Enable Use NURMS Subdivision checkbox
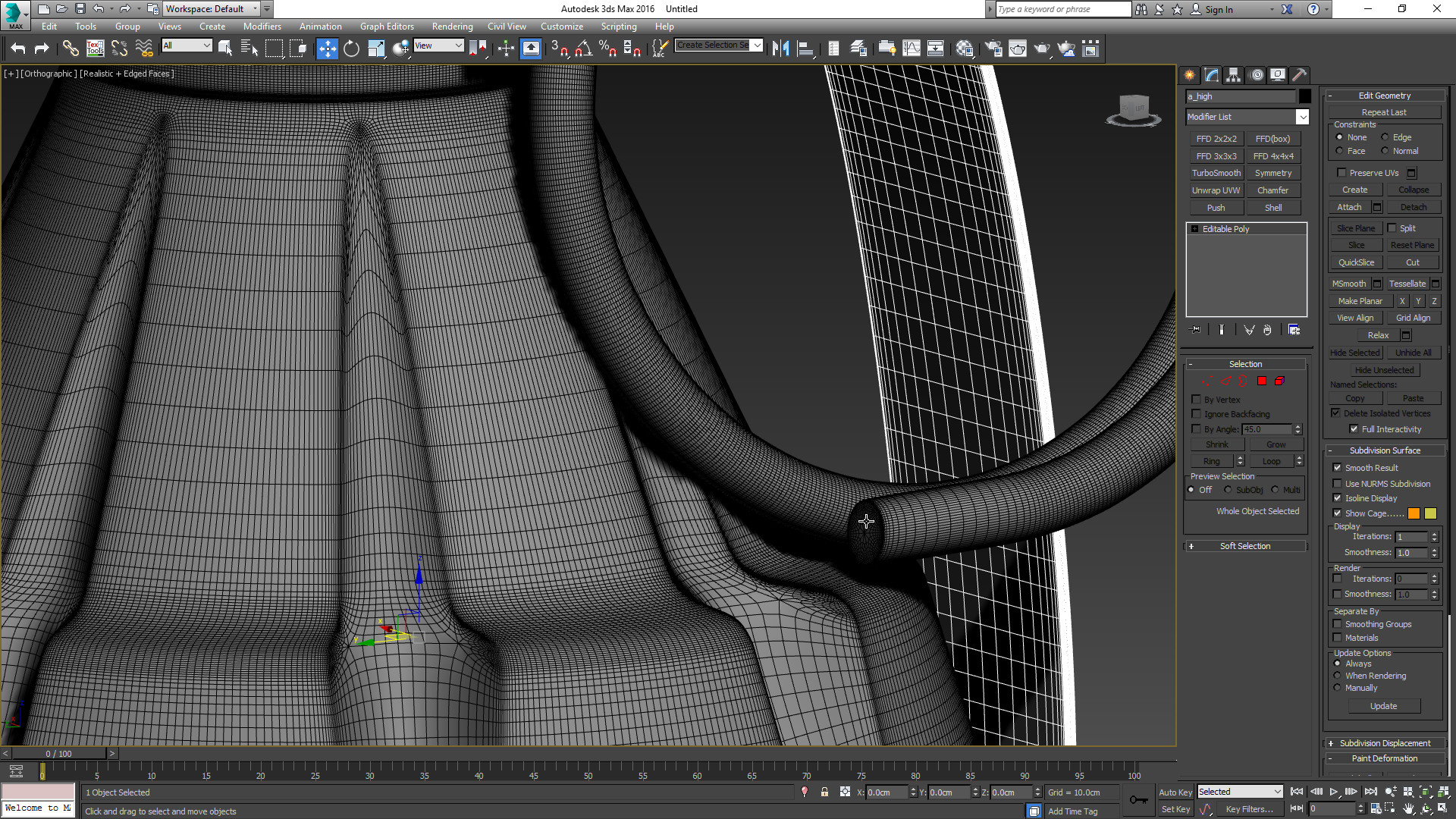This screenshot has width=1456, height=819. click(1337, 484)
